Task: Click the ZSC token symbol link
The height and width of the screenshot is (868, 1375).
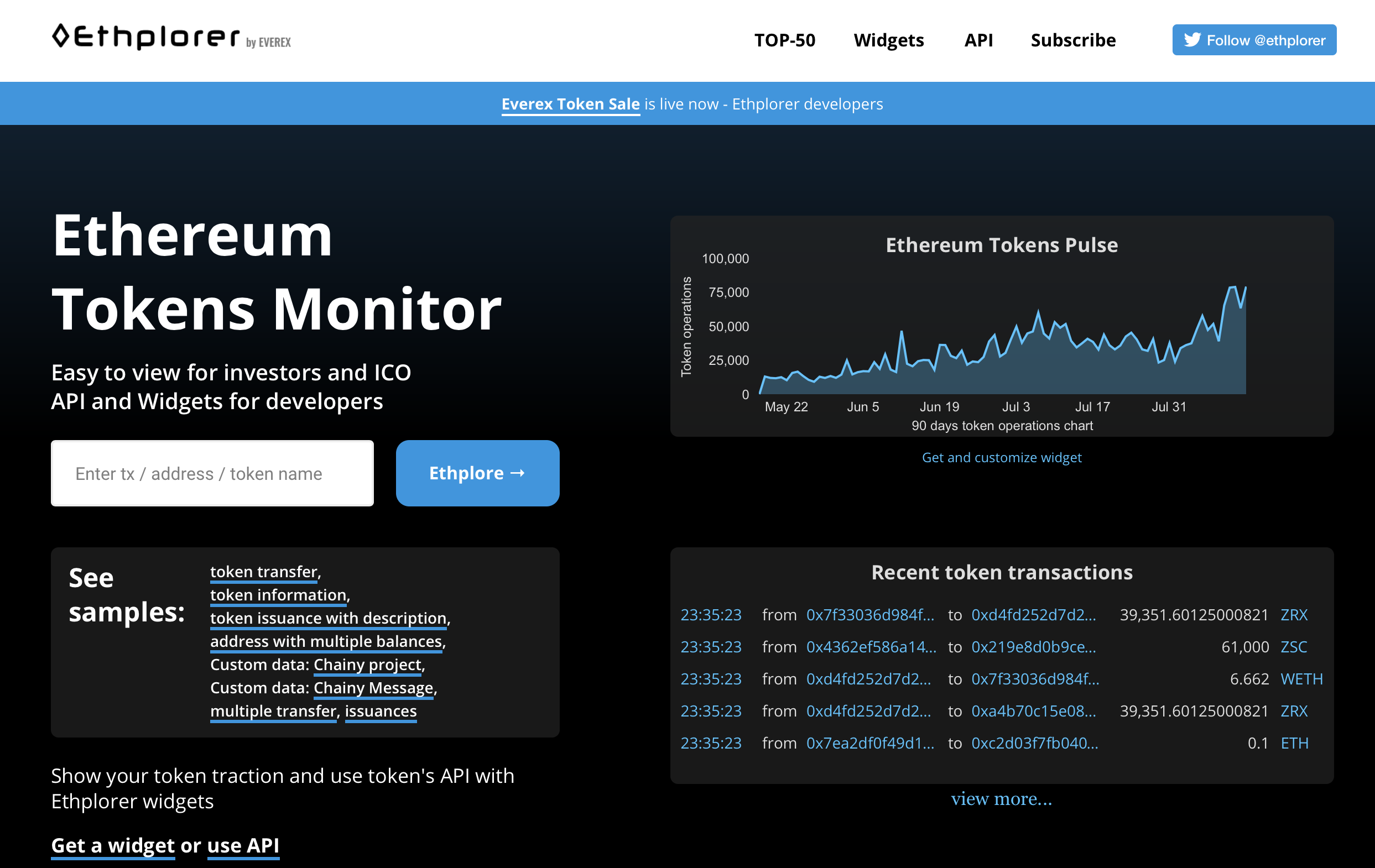Action: tap(1293, 647)
